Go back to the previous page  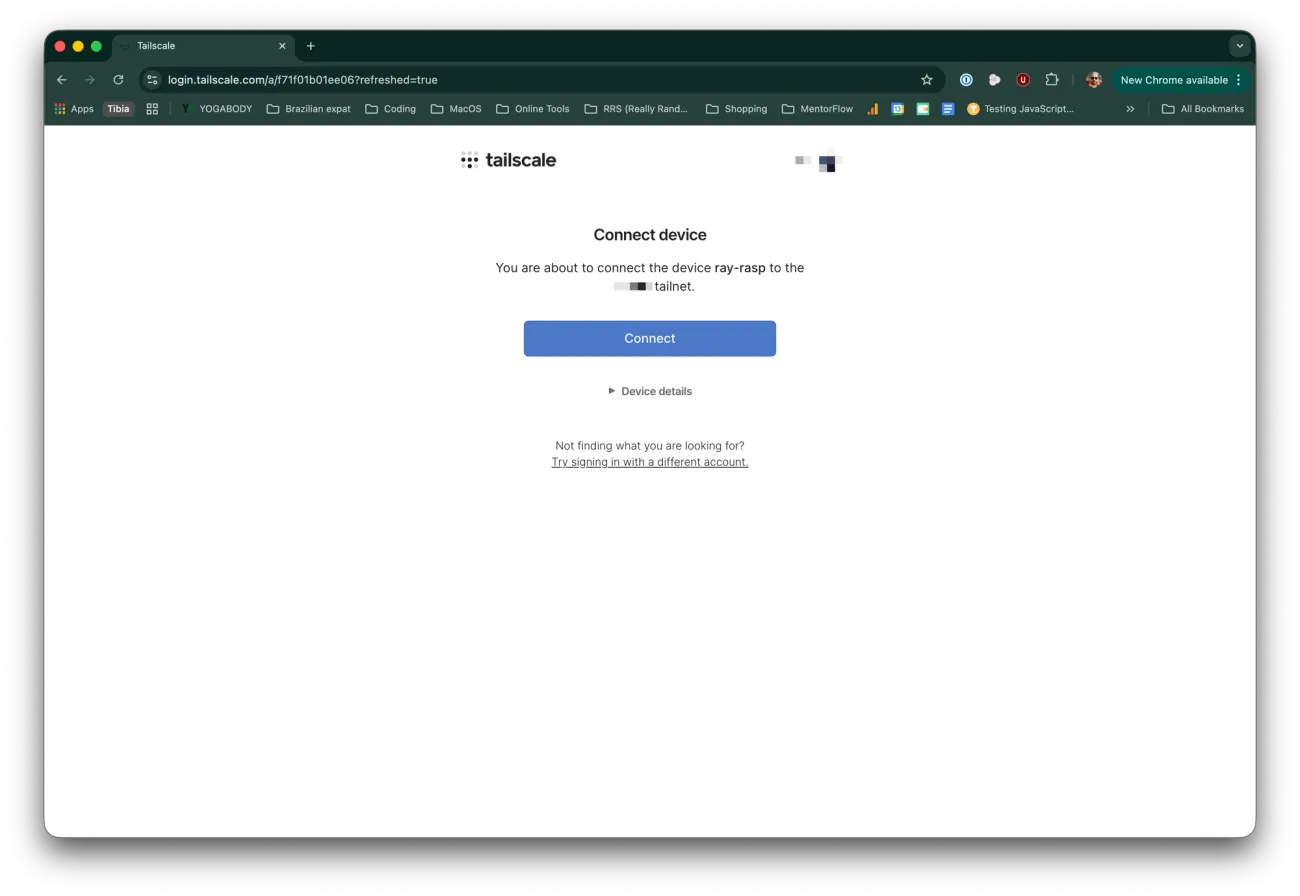(62, 80)
